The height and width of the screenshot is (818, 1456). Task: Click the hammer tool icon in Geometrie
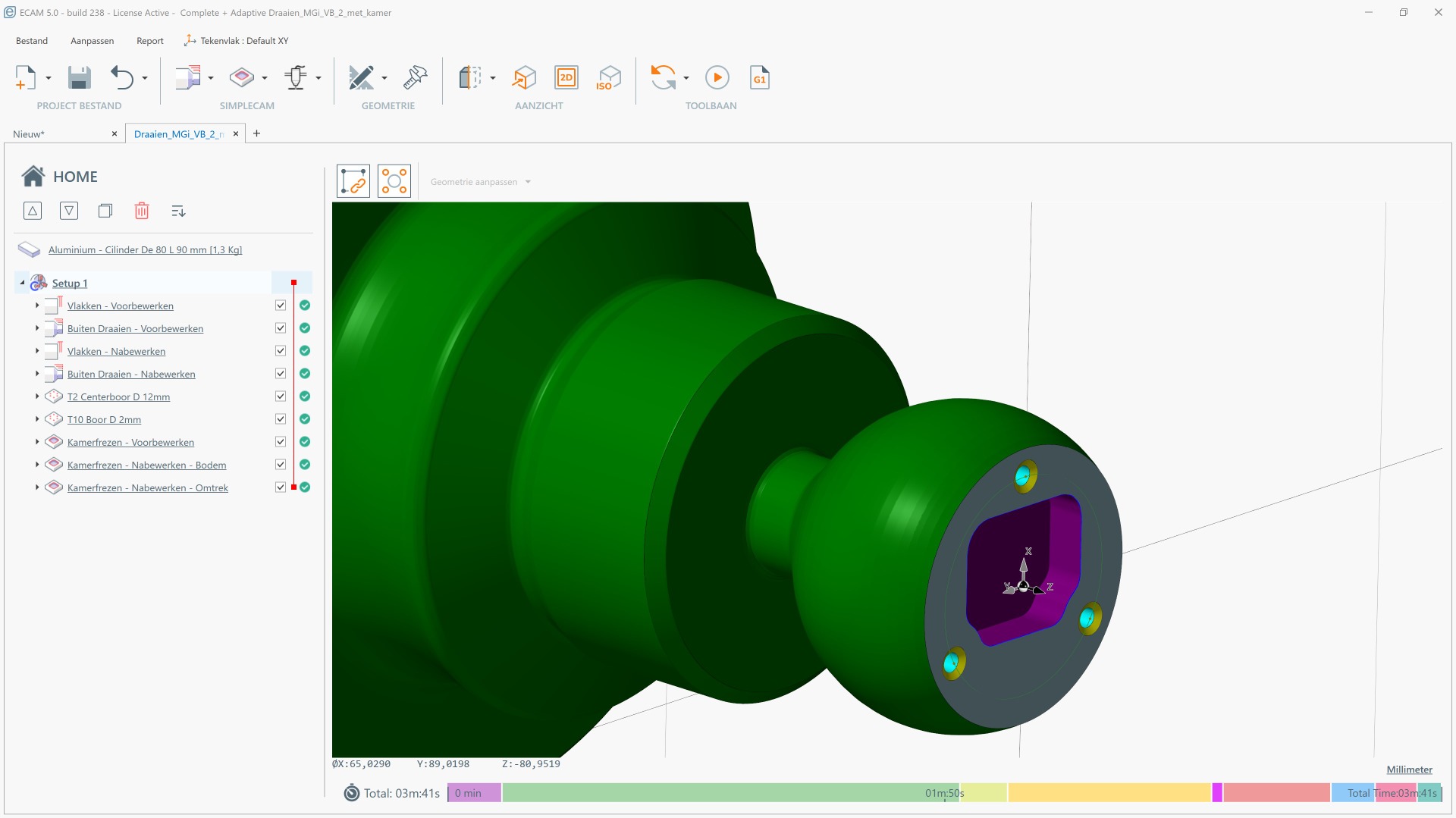point(416,77)
